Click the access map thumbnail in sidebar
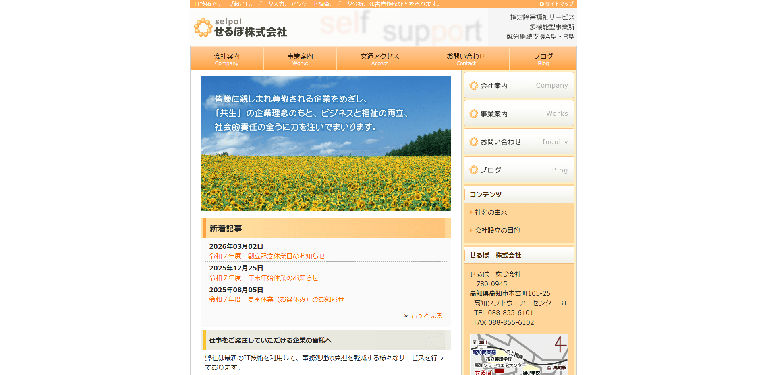 click(519, 354)
